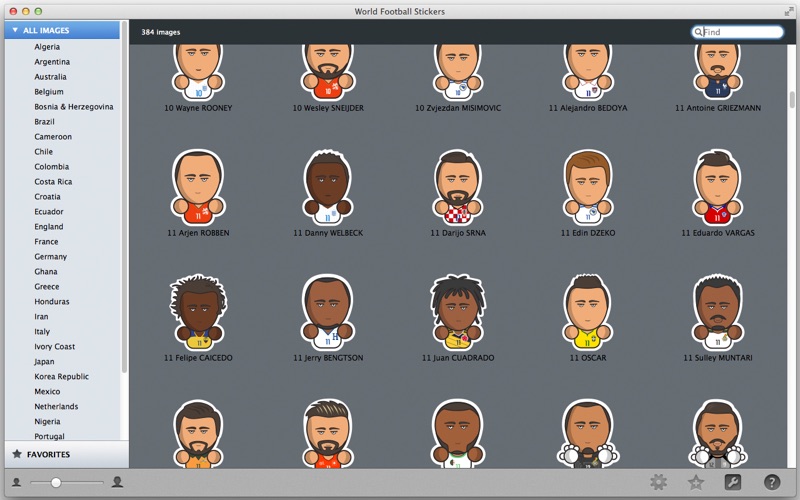The image size is (800, 500).
Task: Select the Juan CUADRADO sticker
Action: [458, 312]
